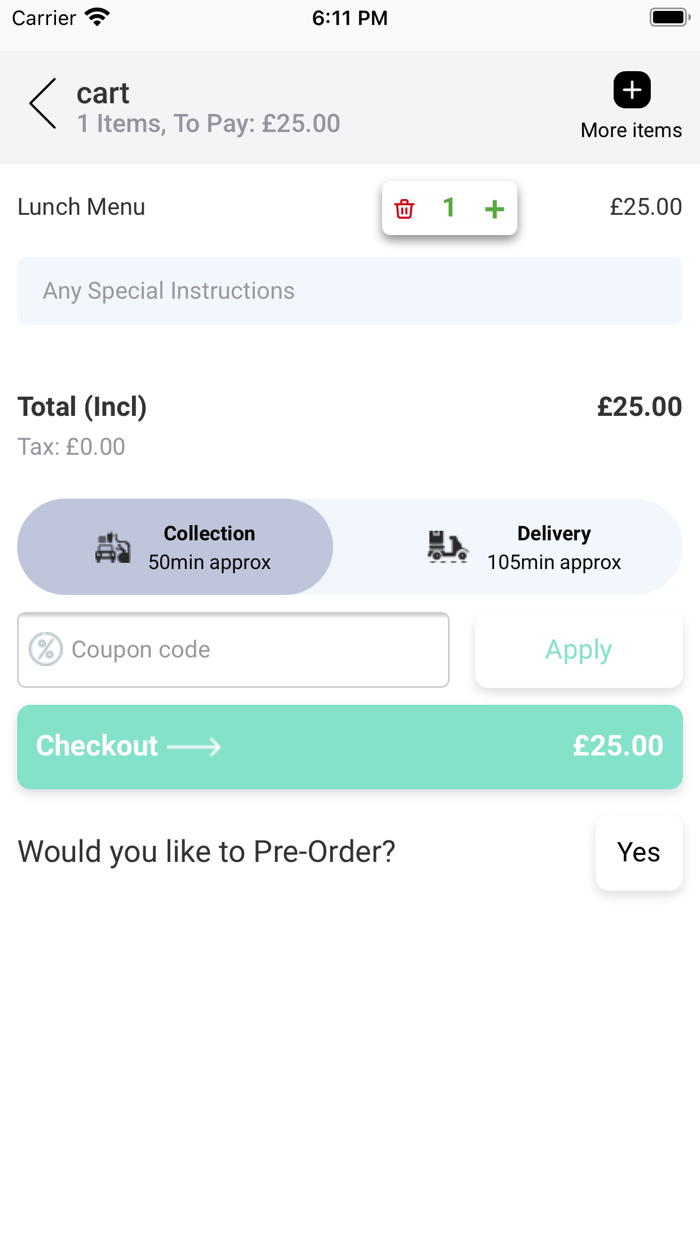Select the car pickup icon under Collection
Screen dimensions: 700x1244
point(112,547)
